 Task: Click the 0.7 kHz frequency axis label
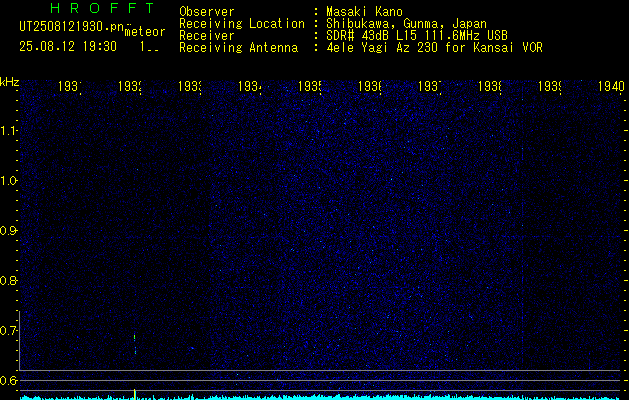coord(8,331)
